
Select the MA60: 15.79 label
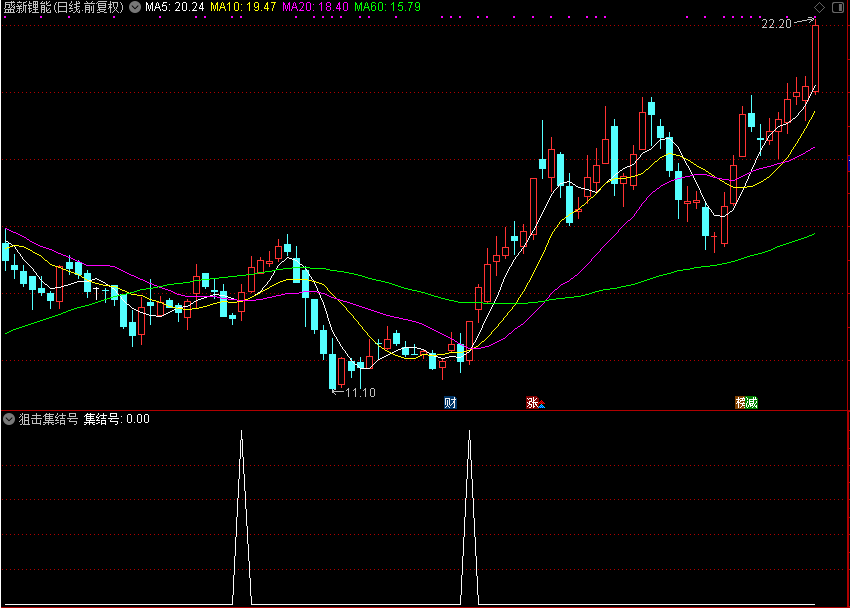[388, 7]
